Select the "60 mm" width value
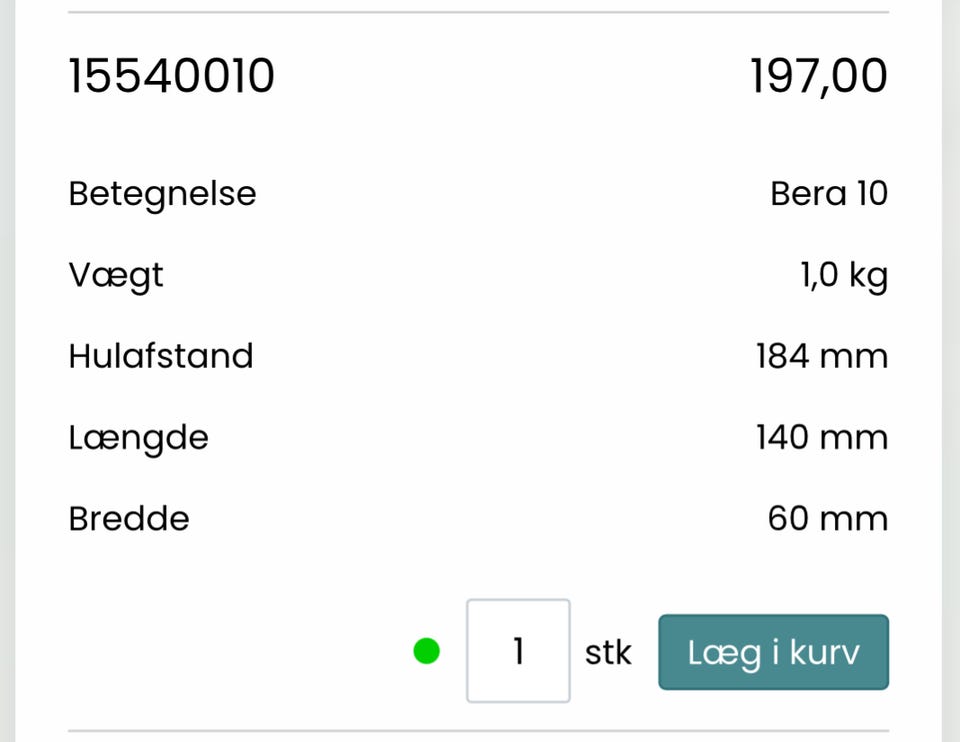 tap(828, 519)
